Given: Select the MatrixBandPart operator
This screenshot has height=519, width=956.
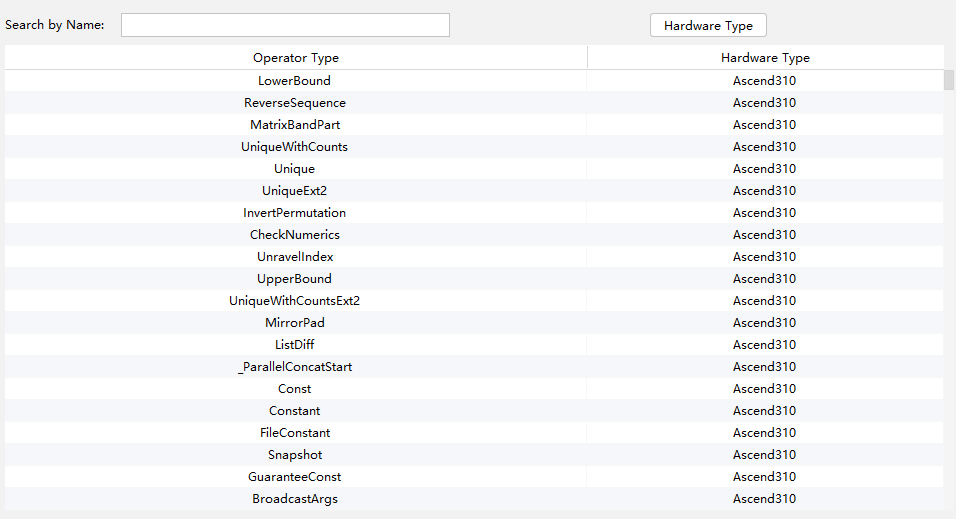Looking at the screenshot, I should tap(295, 124).
